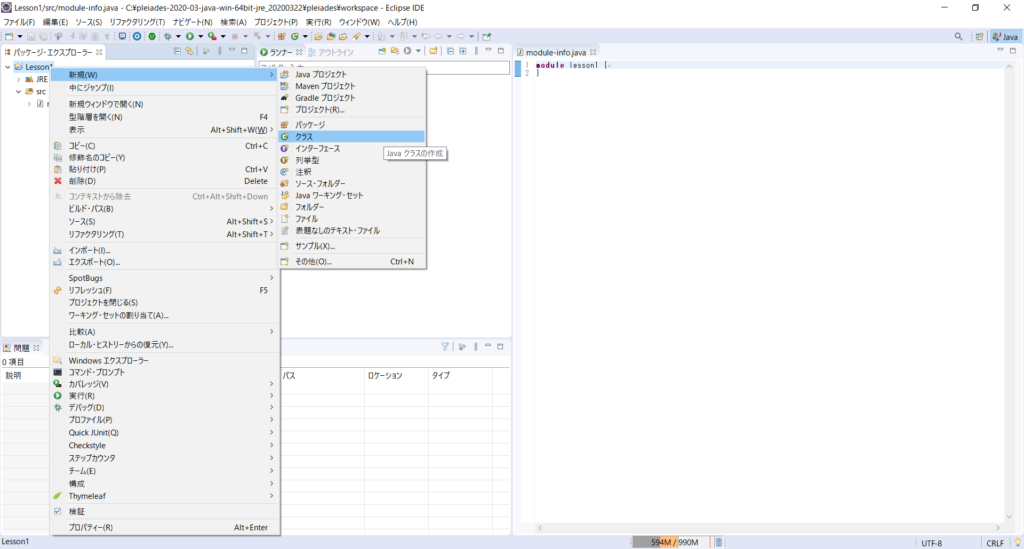The width and height of the screenshot is (1024, 549).
Task: Click green Run toolbar icon
Action: pos(190,37)
